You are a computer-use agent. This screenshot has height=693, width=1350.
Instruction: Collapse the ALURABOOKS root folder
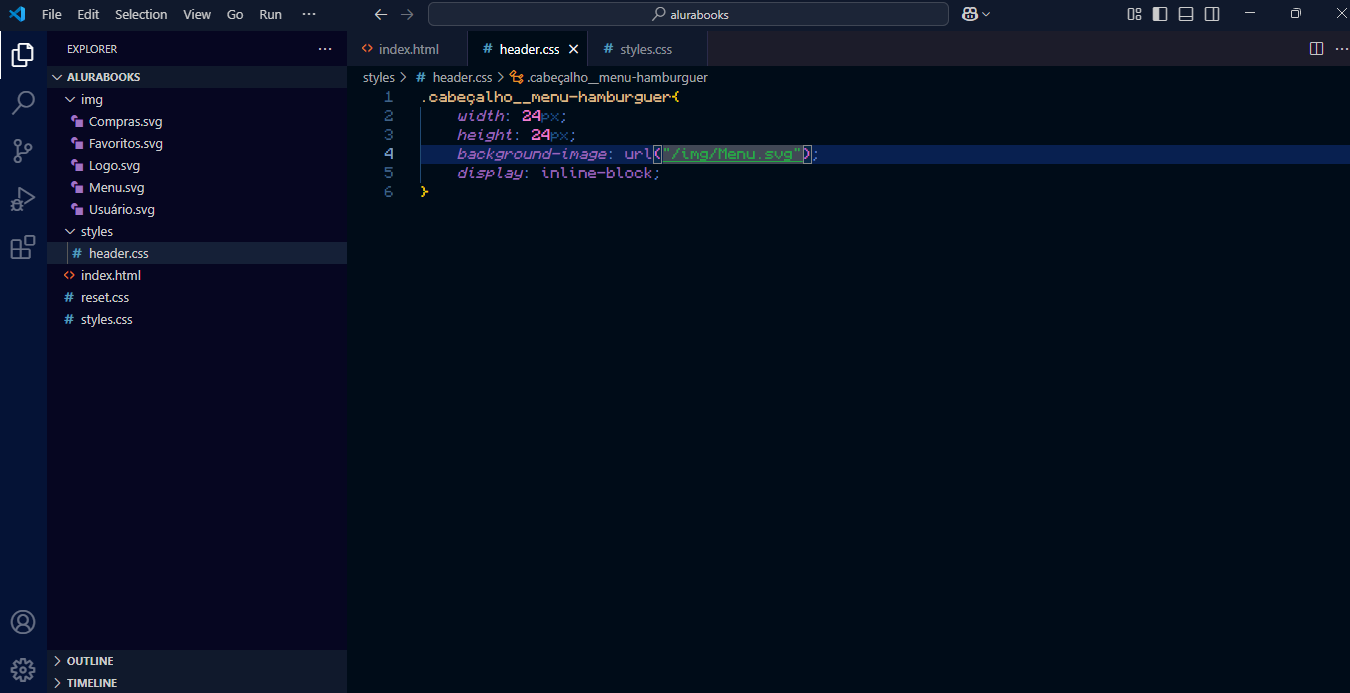tap(197, 77)
